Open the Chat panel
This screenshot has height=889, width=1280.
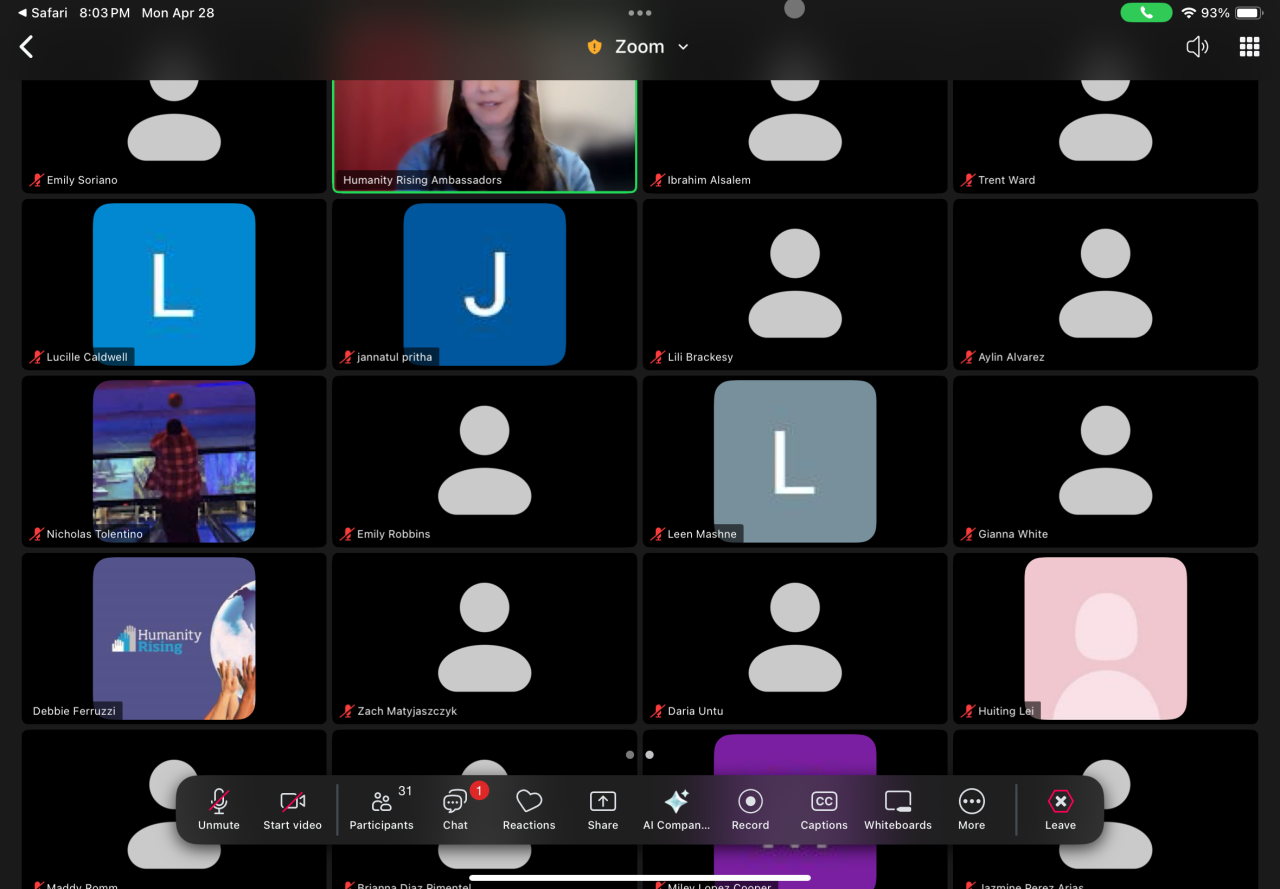tap(455, 809)
